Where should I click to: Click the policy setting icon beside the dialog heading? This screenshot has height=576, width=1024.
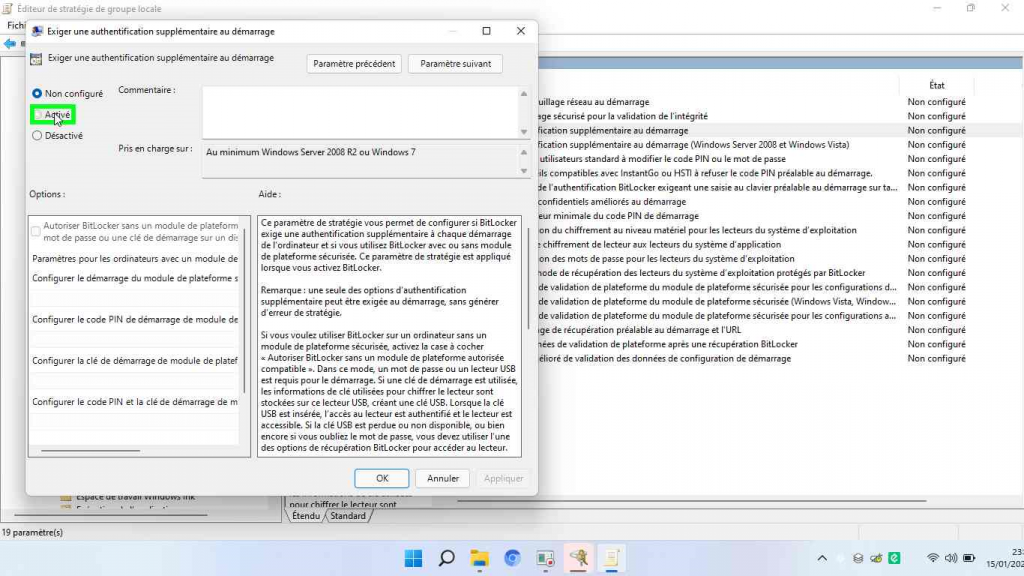[37, 59]
